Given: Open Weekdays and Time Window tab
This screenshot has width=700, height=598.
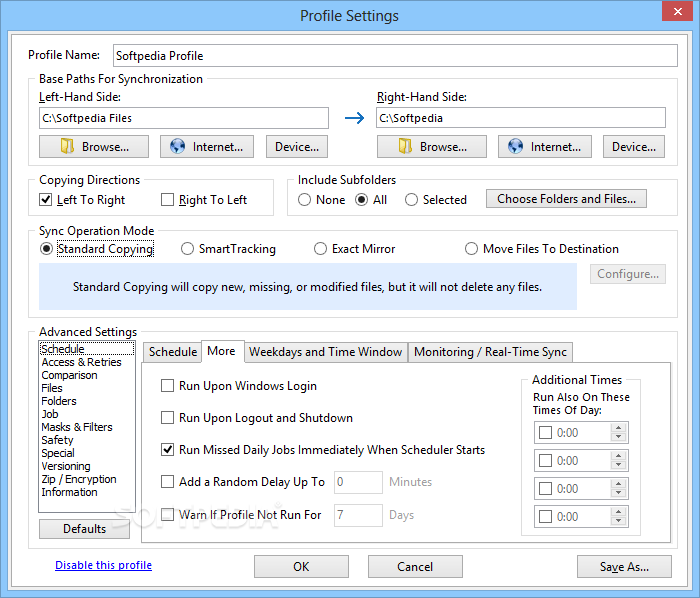Looking at the screenshot, I should [x=325, y=352].
